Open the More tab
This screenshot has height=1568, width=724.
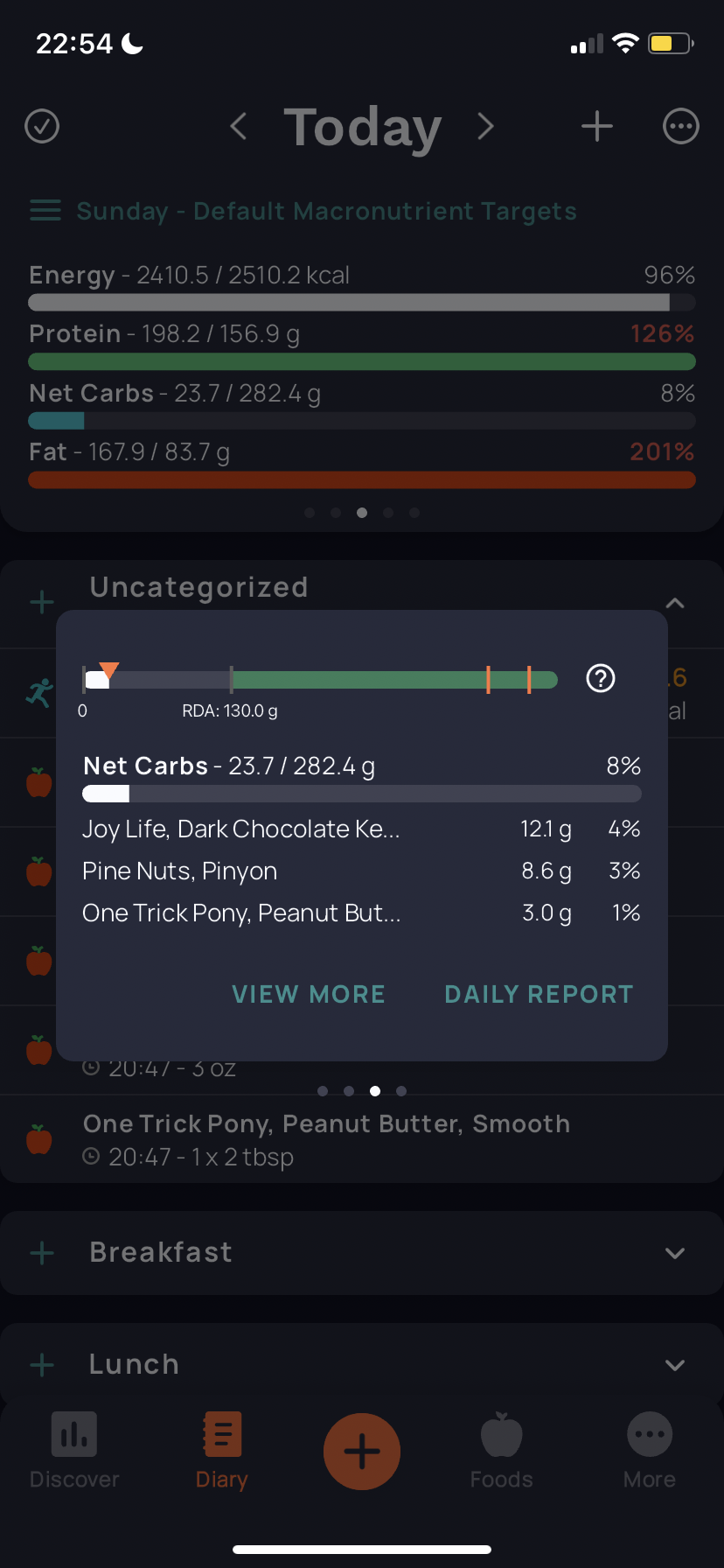click(650, 1452)
